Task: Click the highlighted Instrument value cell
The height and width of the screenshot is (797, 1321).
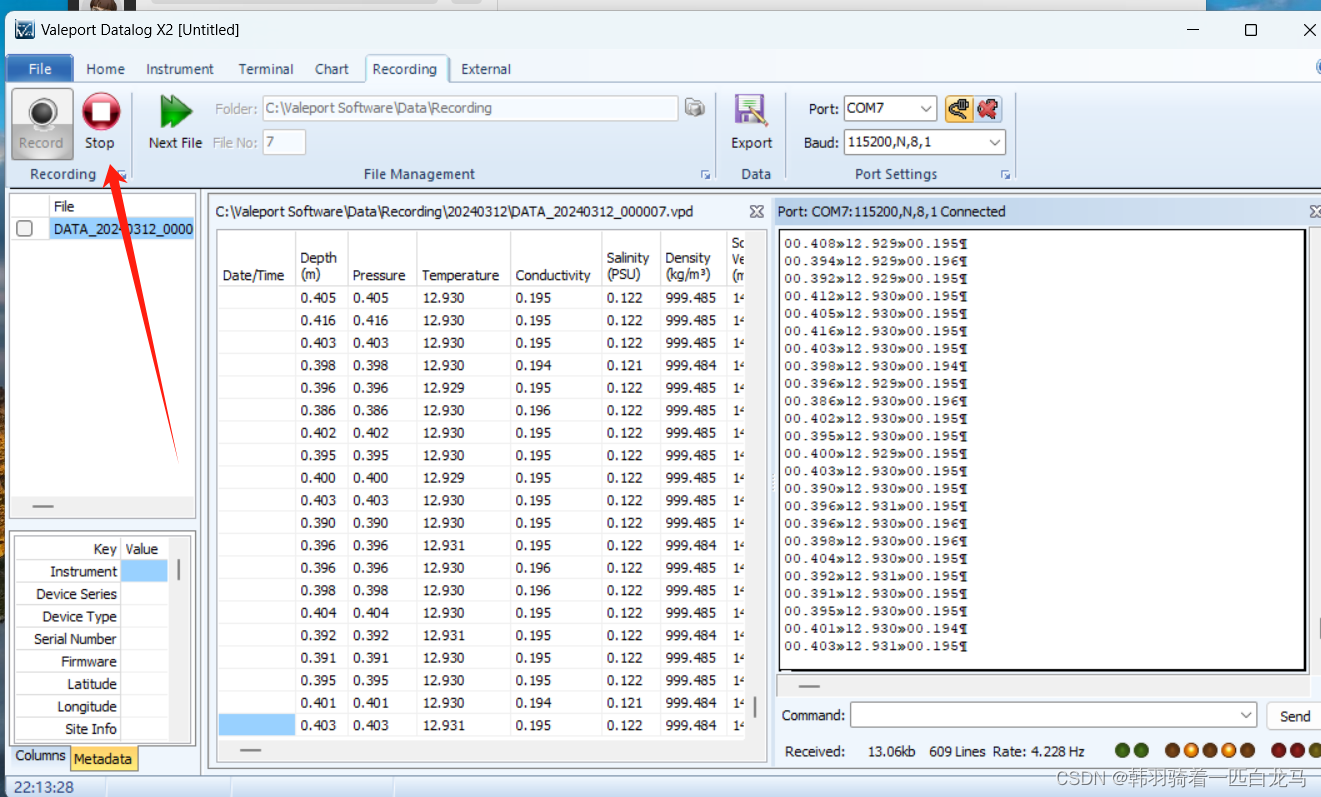Action: click(x=144, y=571)
